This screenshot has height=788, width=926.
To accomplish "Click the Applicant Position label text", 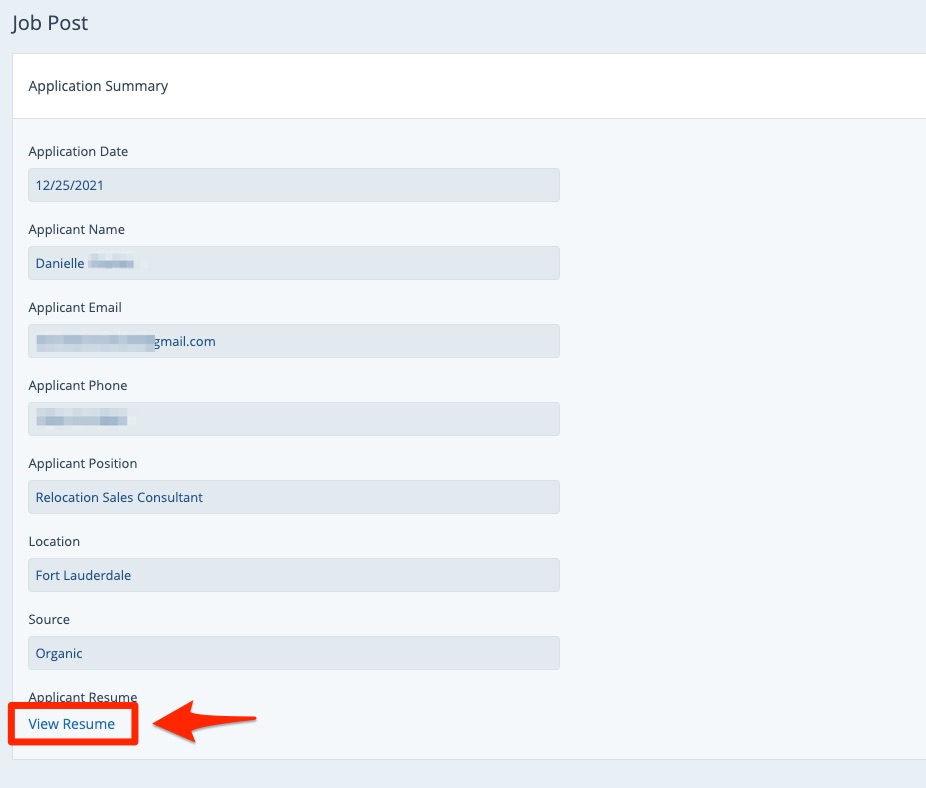I will point(83,464).
